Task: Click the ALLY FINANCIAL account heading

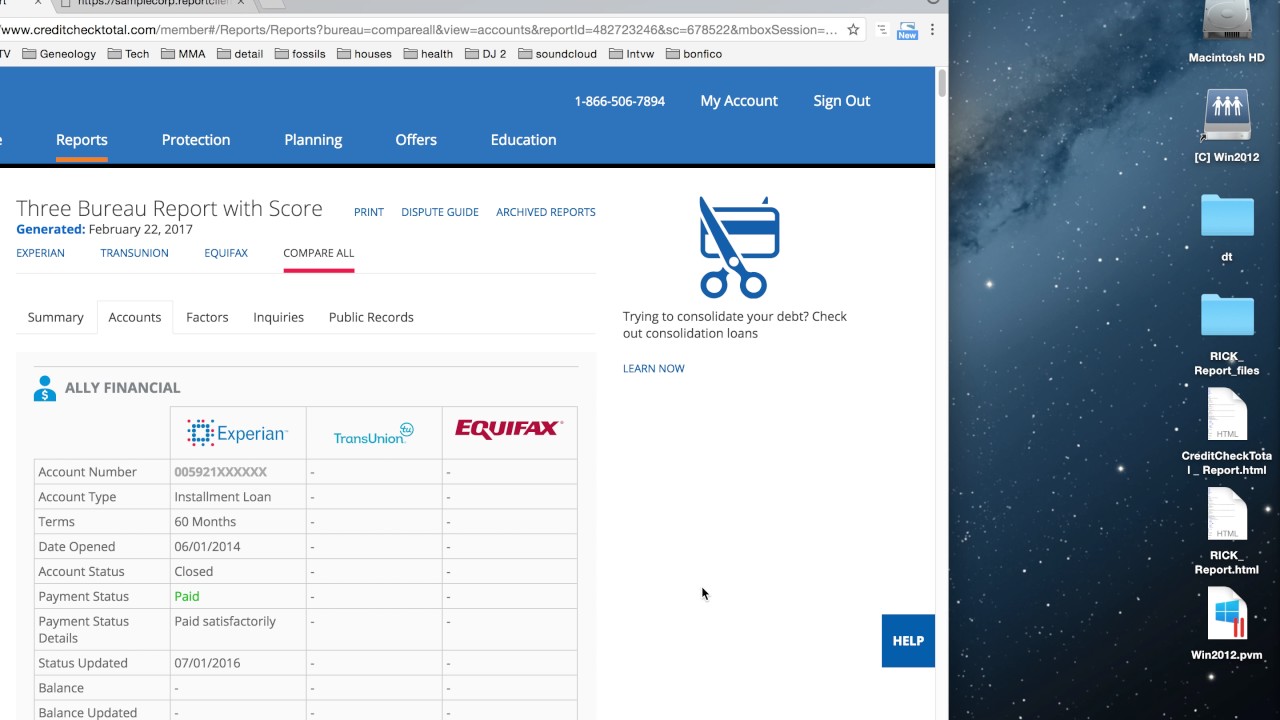Action: pos(123,388)
